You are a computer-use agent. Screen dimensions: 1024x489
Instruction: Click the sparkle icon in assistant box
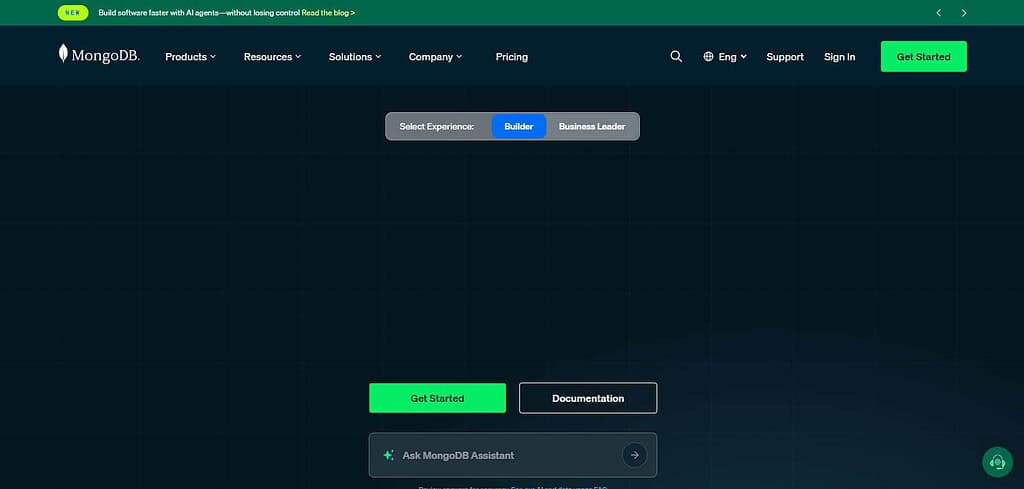(x=389, y=455)
